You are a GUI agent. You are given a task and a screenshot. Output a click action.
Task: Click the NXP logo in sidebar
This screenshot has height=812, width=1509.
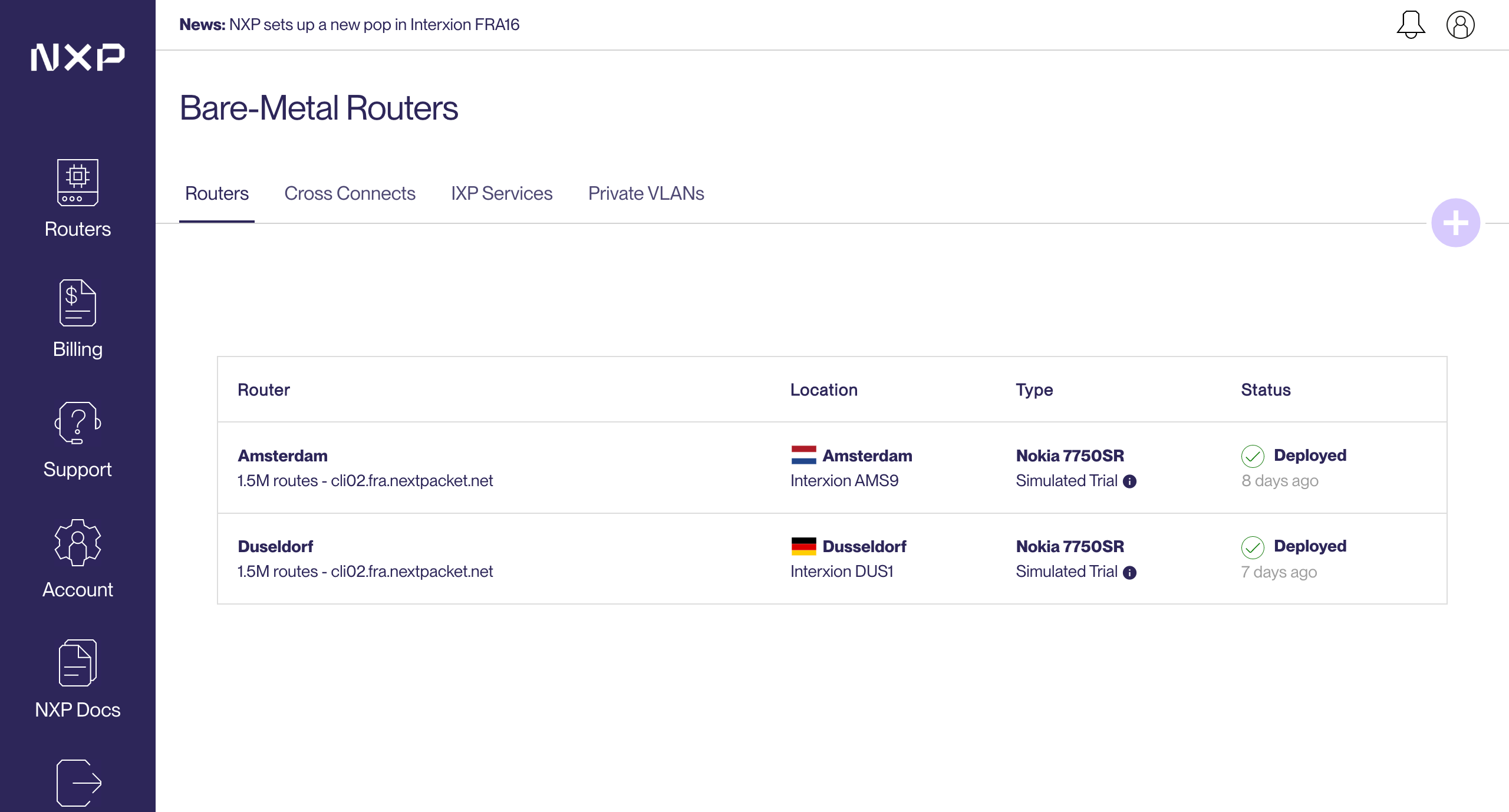78,57
